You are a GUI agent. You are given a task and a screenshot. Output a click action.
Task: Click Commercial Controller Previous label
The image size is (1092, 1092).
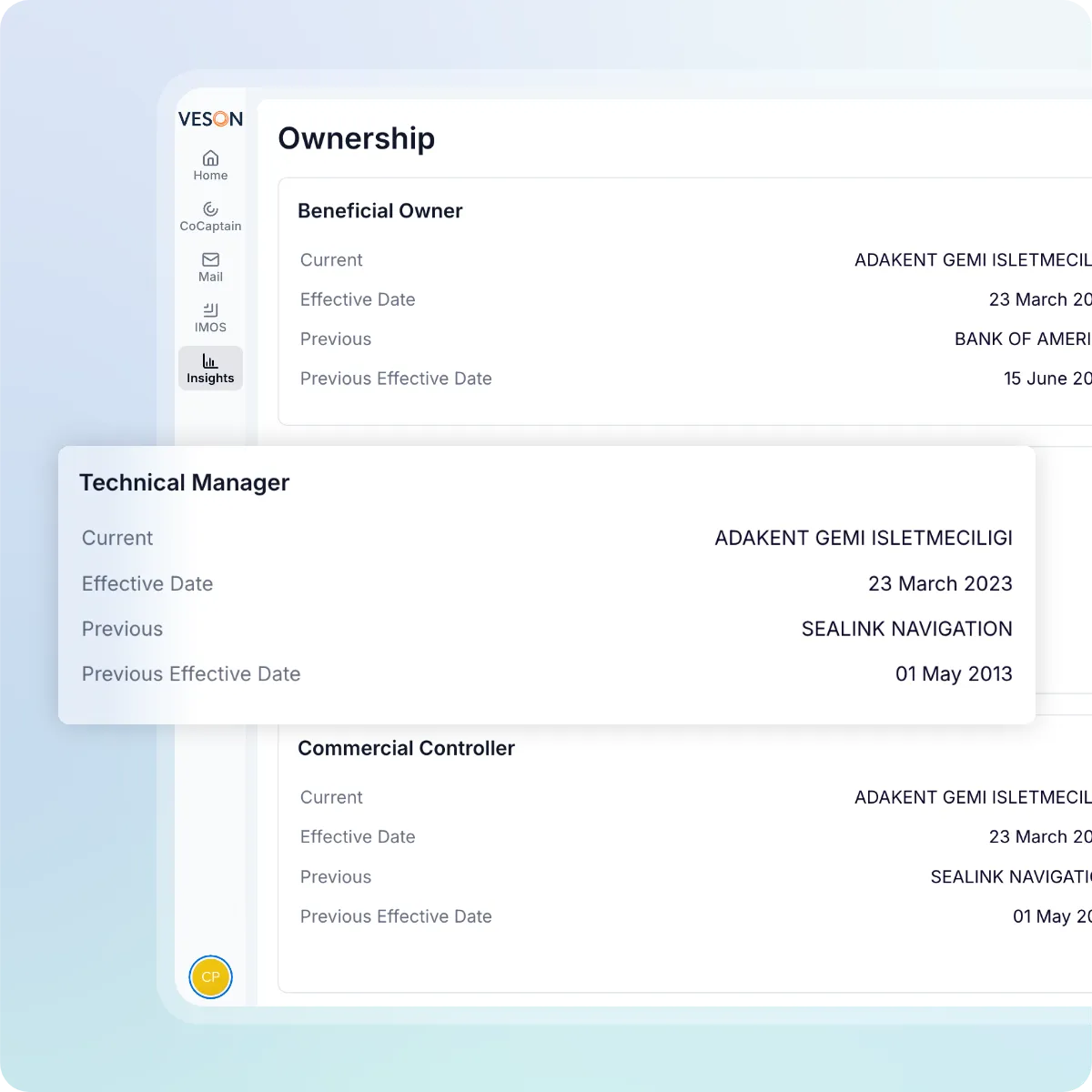pyautogui.click(x=336, y=877)
